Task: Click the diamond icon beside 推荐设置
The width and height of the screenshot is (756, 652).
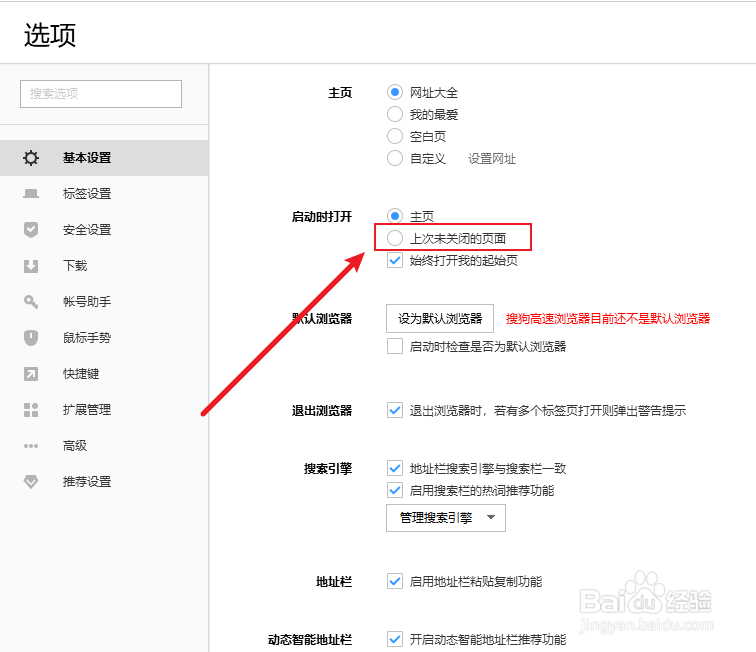Action: (31, 482)
